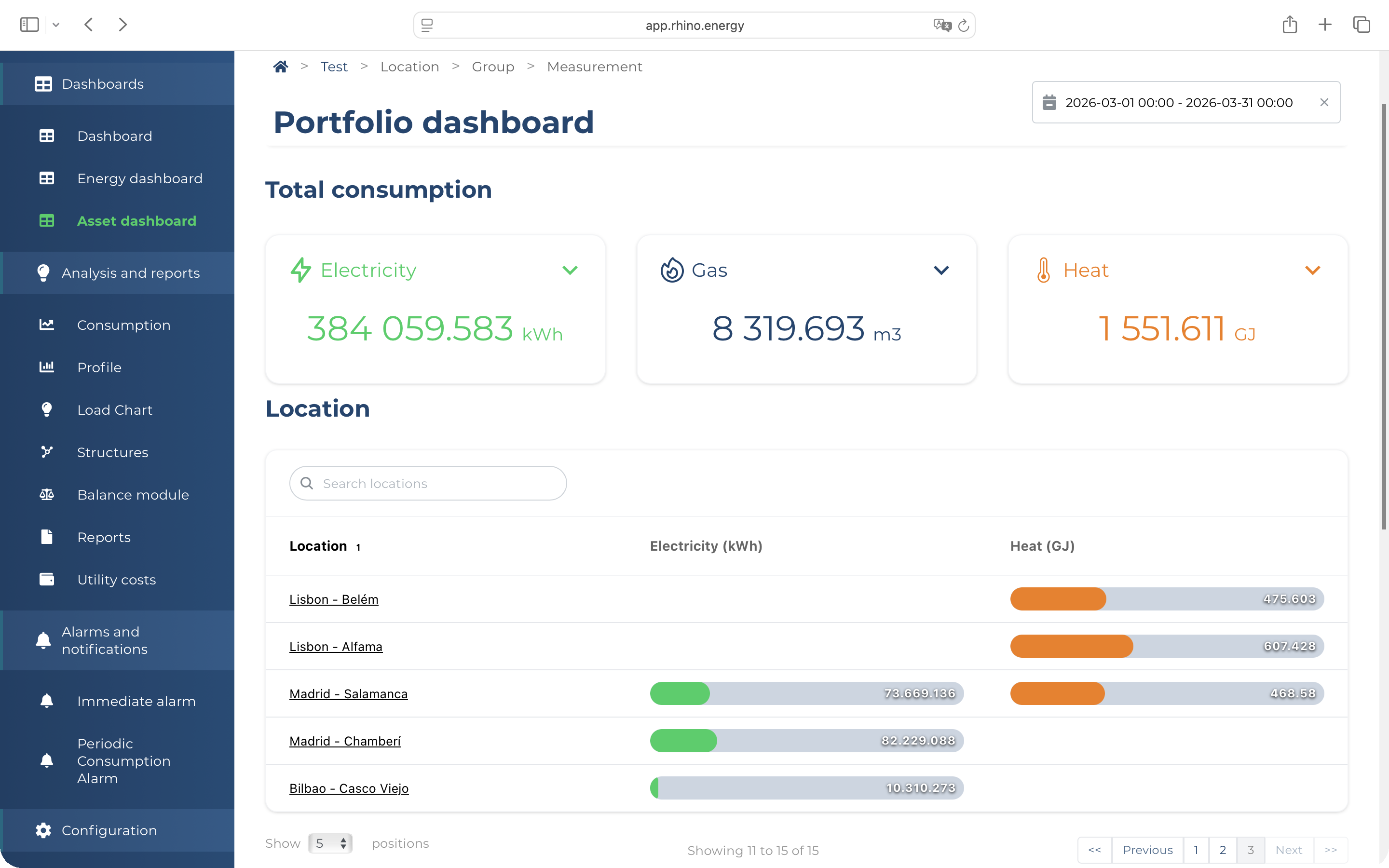Open the Lisbon - Belém location link
This screenshot has height=868, width=1389.
(333, 599)
